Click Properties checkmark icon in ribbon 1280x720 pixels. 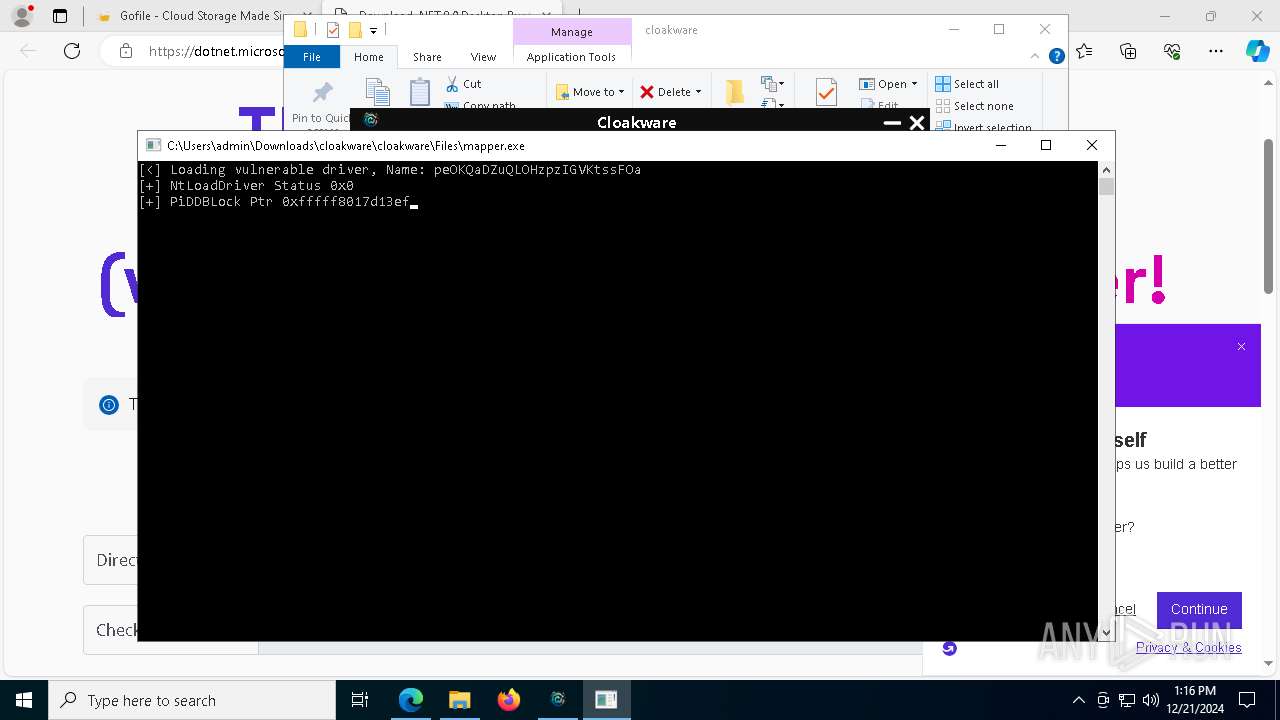(x=826, y=92)
